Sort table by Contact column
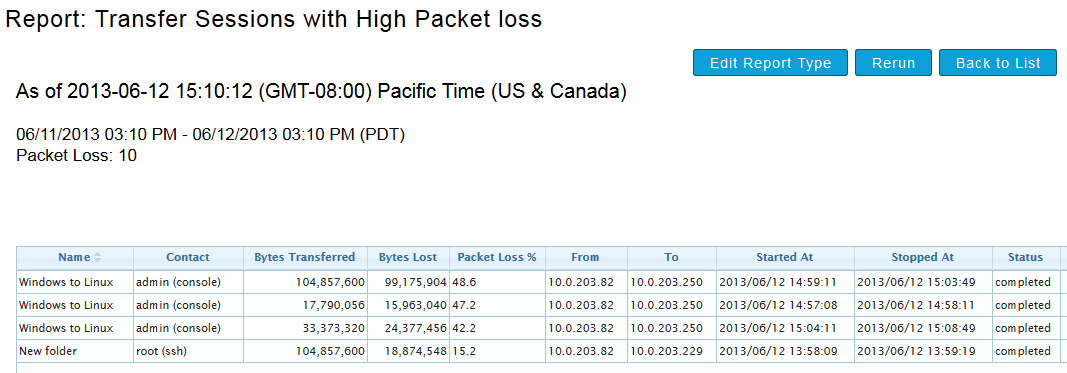 pos(188,257)
